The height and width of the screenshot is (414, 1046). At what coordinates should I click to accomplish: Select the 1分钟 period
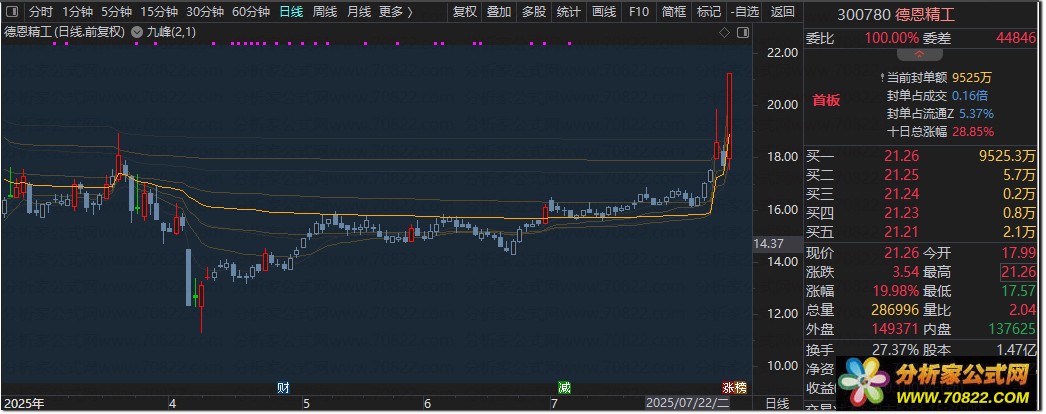pos(77,11)
